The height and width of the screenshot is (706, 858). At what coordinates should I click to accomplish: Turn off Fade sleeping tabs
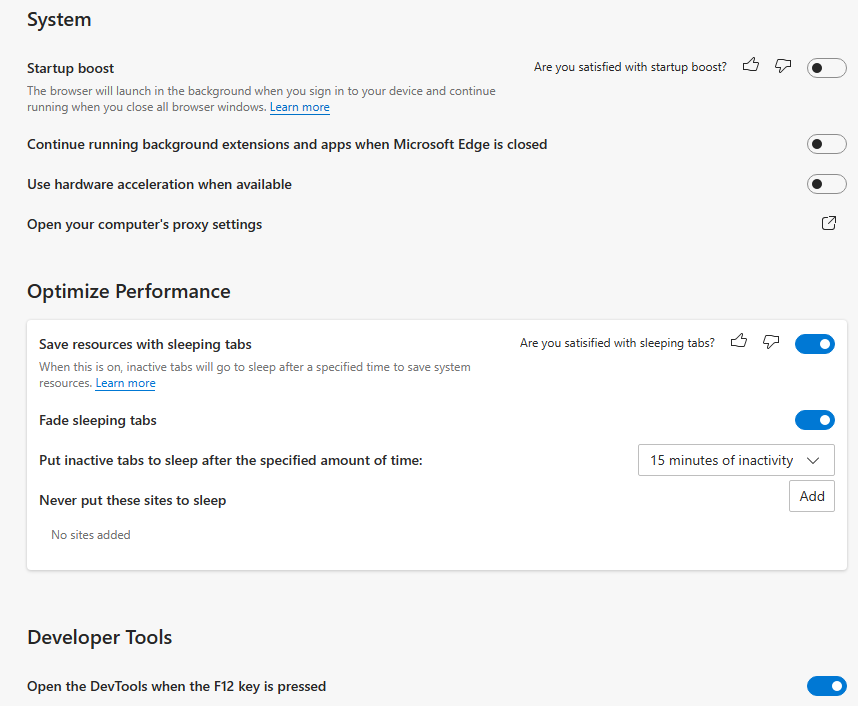click(815, 420)
